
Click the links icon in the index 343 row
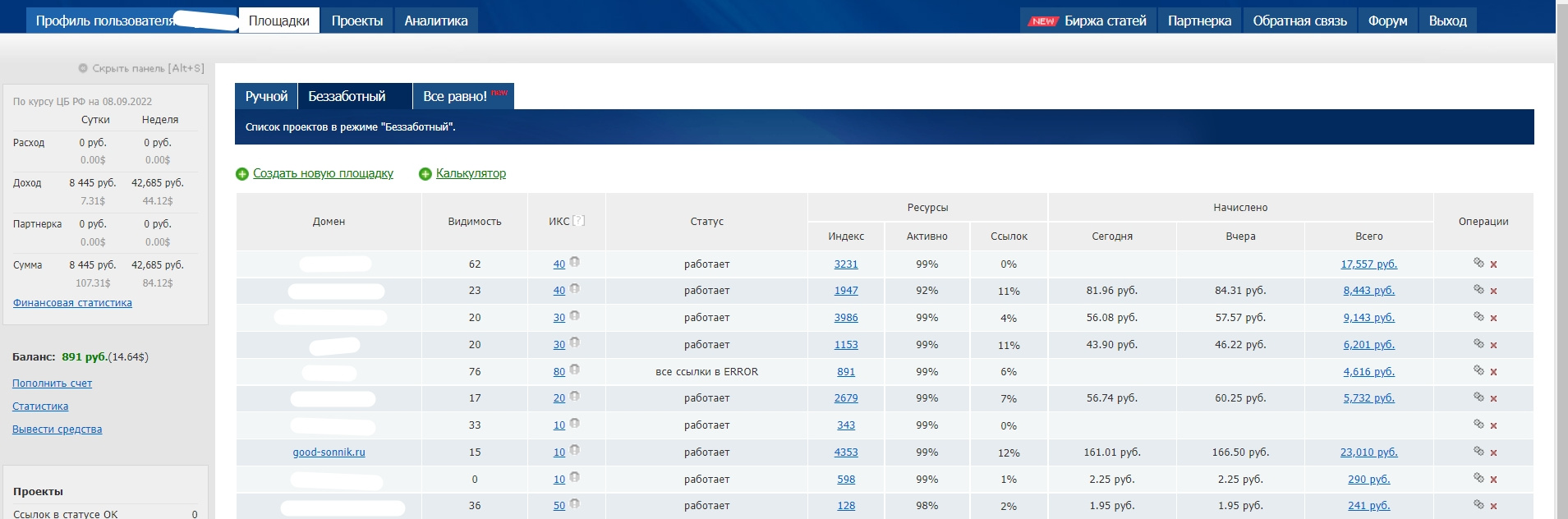pos(1478,424)
